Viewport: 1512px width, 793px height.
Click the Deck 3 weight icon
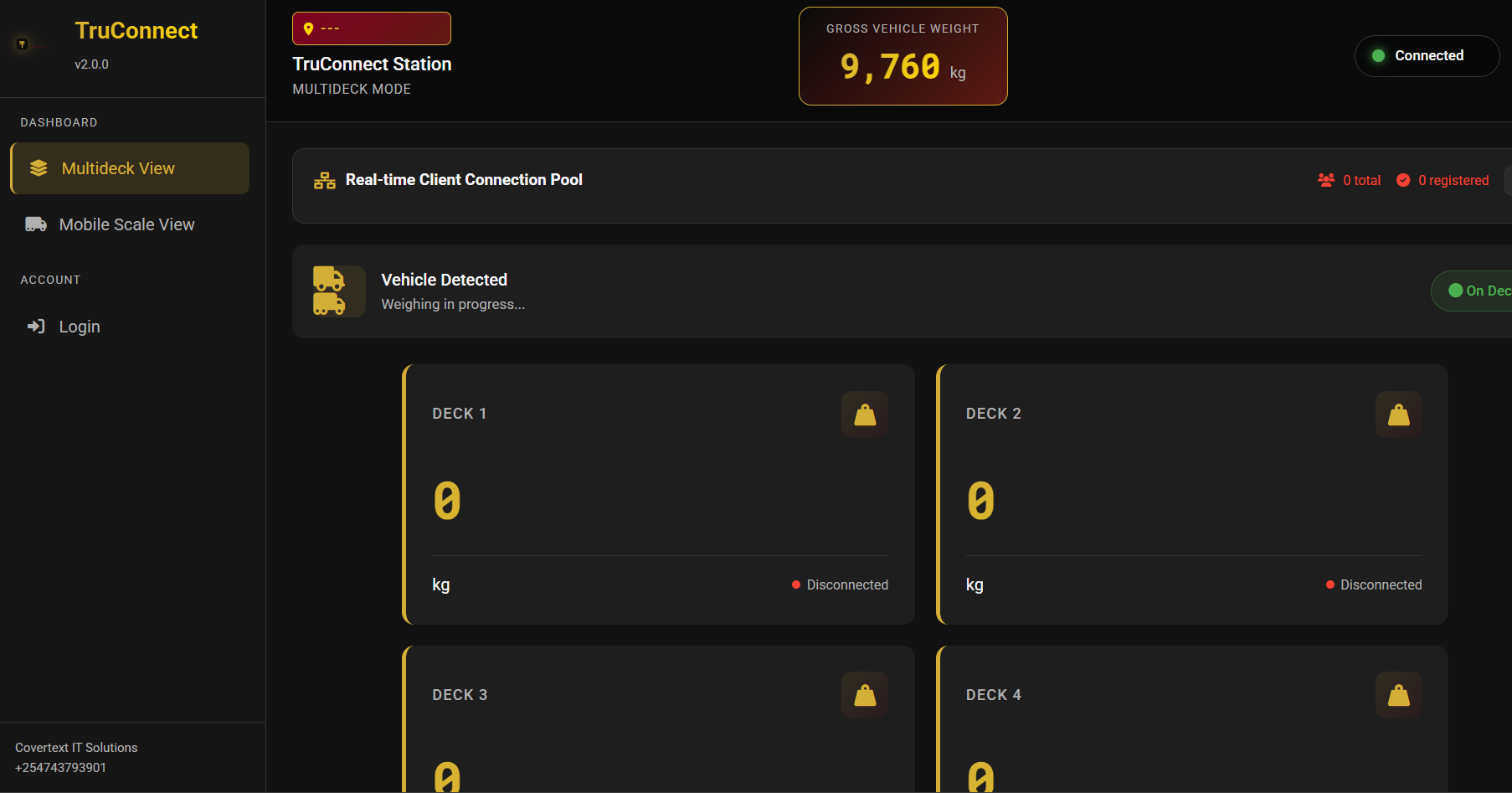865,695
